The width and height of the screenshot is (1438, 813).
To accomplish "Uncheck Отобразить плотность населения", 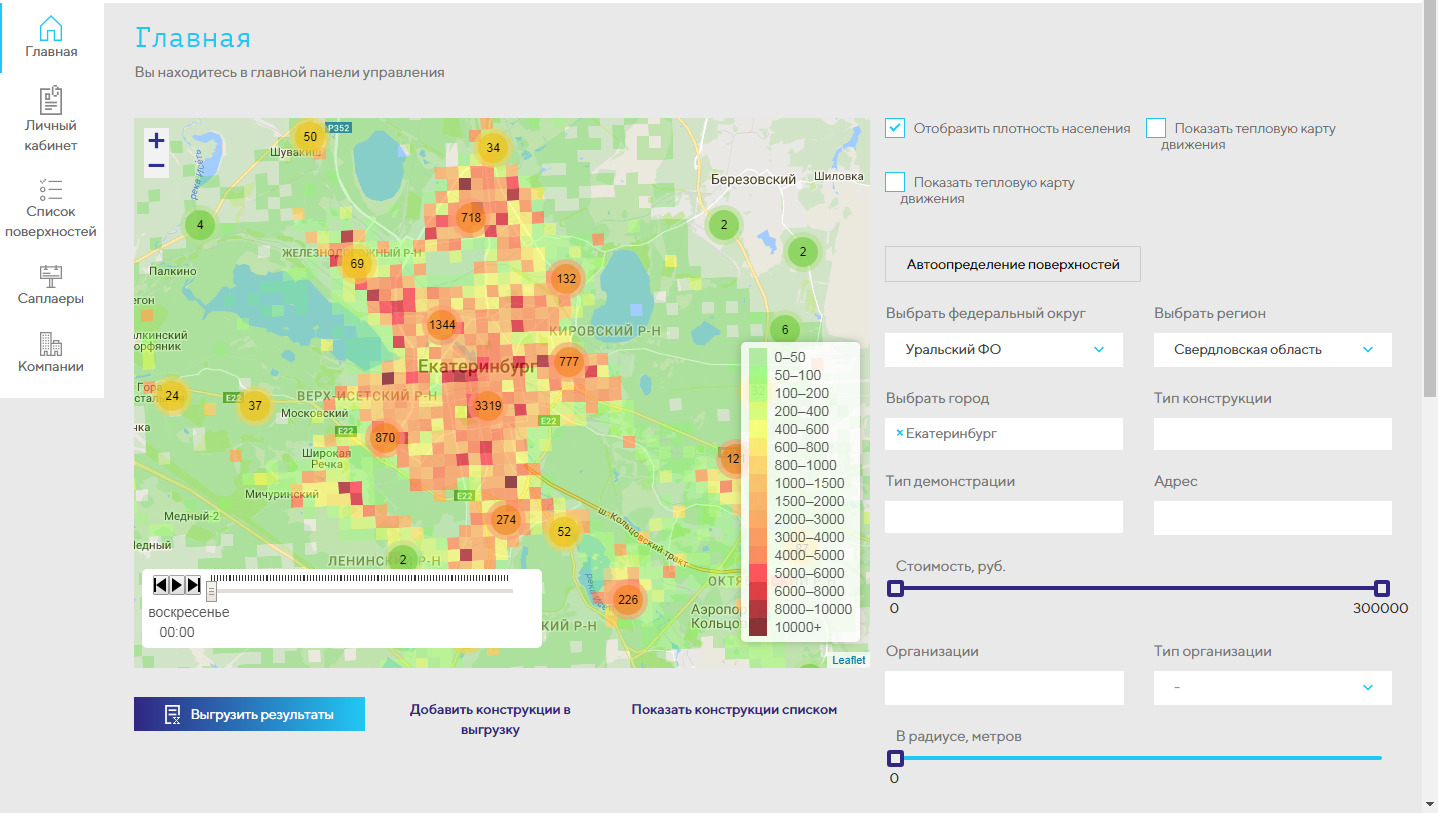I will pyautogui.click(x=895, y=128).
